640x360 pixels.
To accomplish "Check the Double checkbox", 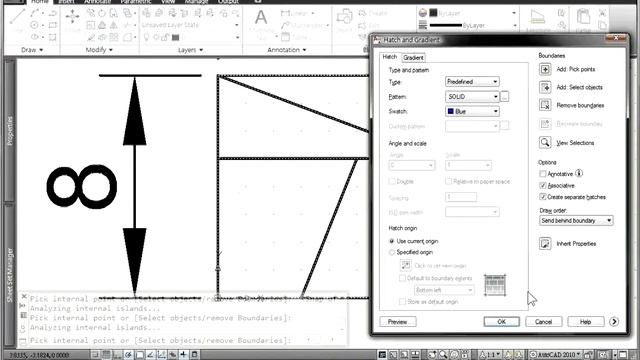I will [392, 181].
